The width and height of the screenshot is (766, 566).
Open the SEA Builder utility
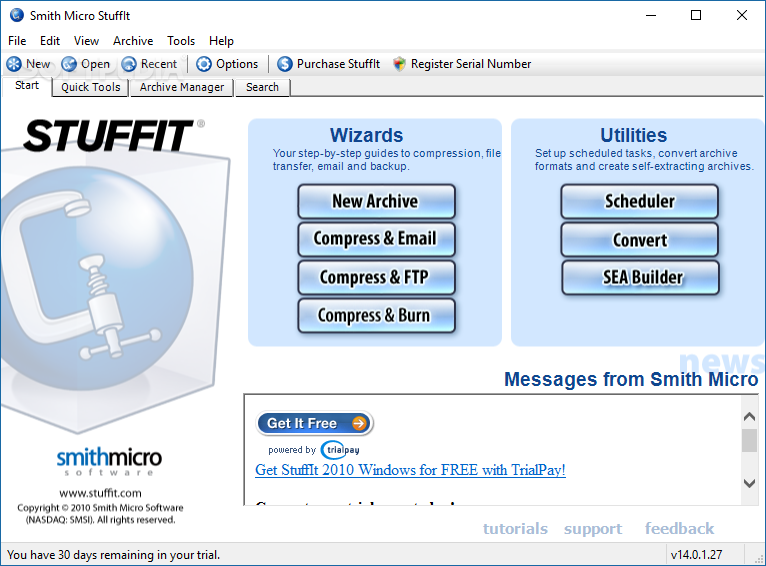[x=639, y=277]
